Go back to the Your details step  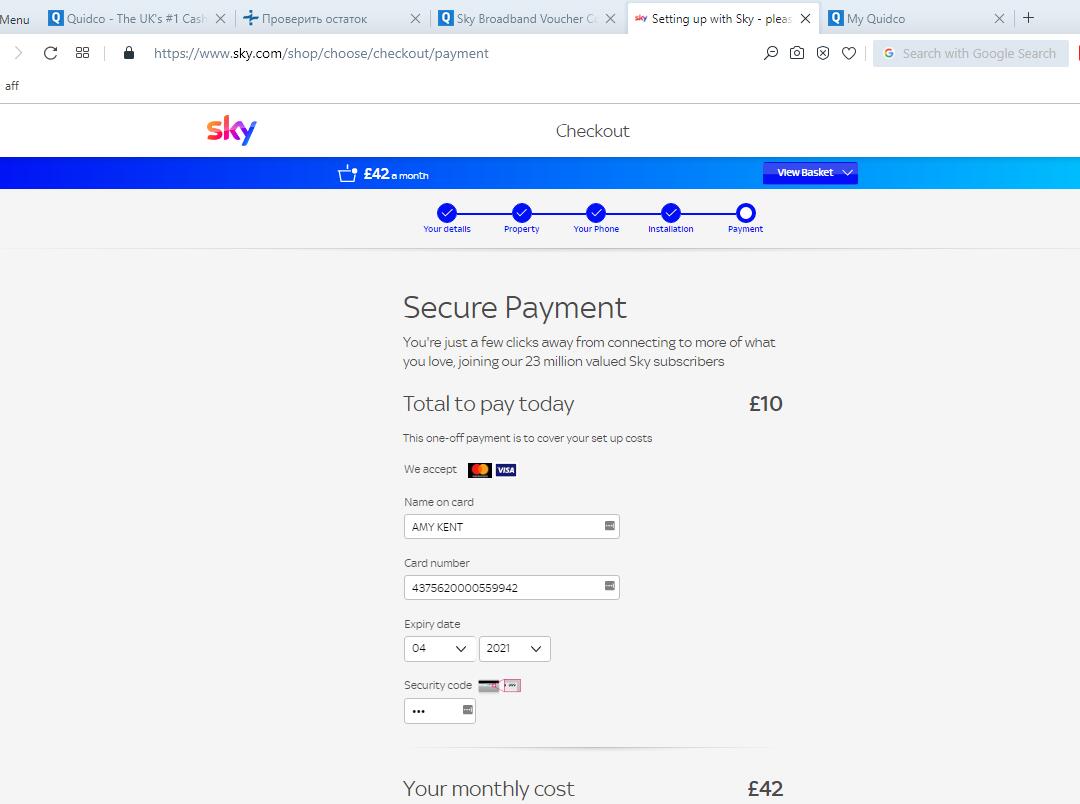(x=447, y=213)
